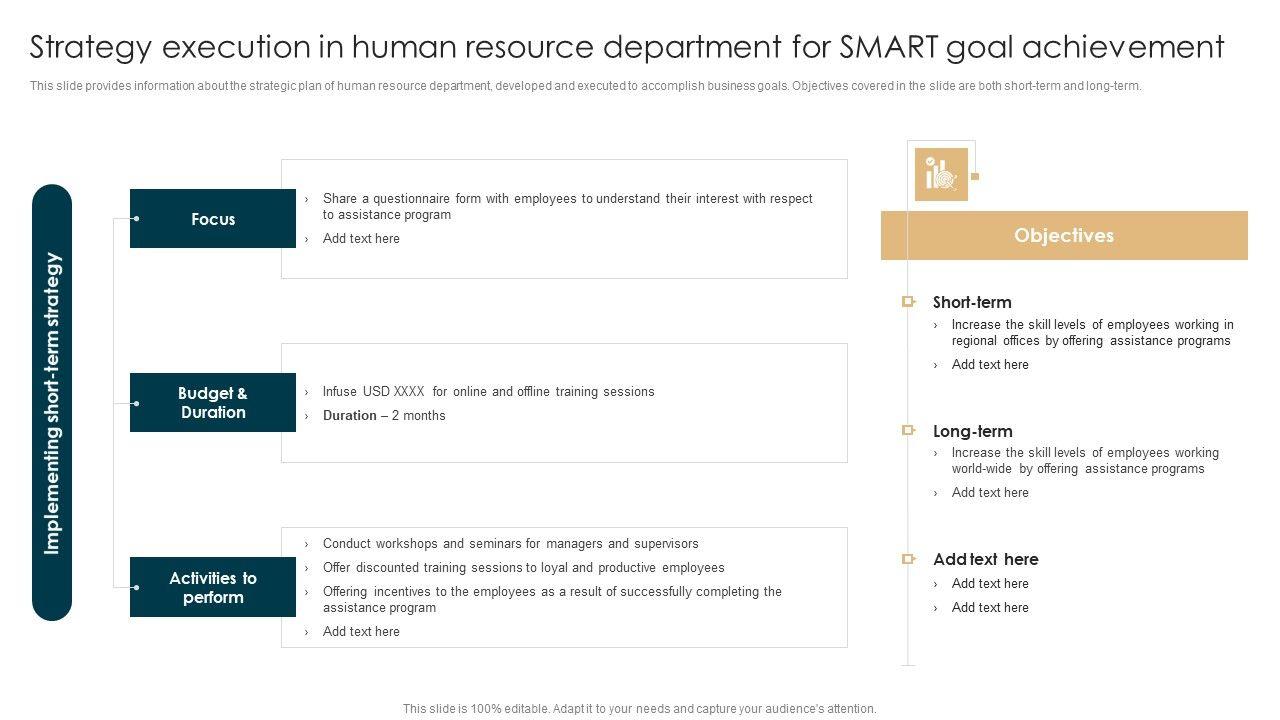The height and width of the screenshot is (720, 1280).
Task: Click the Activities to perform label box
Action: click(213, 588)
